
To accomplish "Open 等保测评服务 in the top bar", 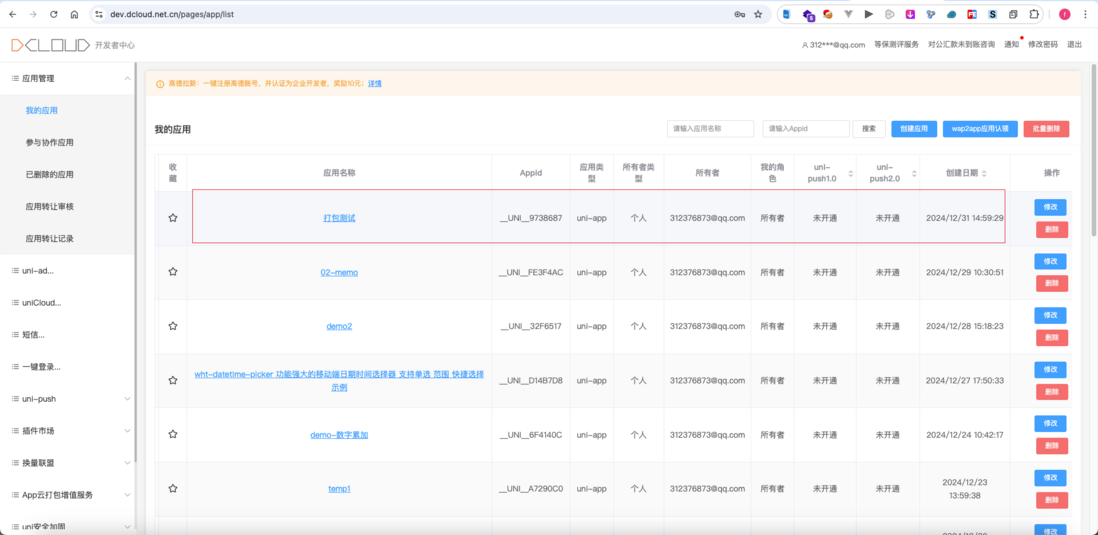I will click(x=896, y=45).
